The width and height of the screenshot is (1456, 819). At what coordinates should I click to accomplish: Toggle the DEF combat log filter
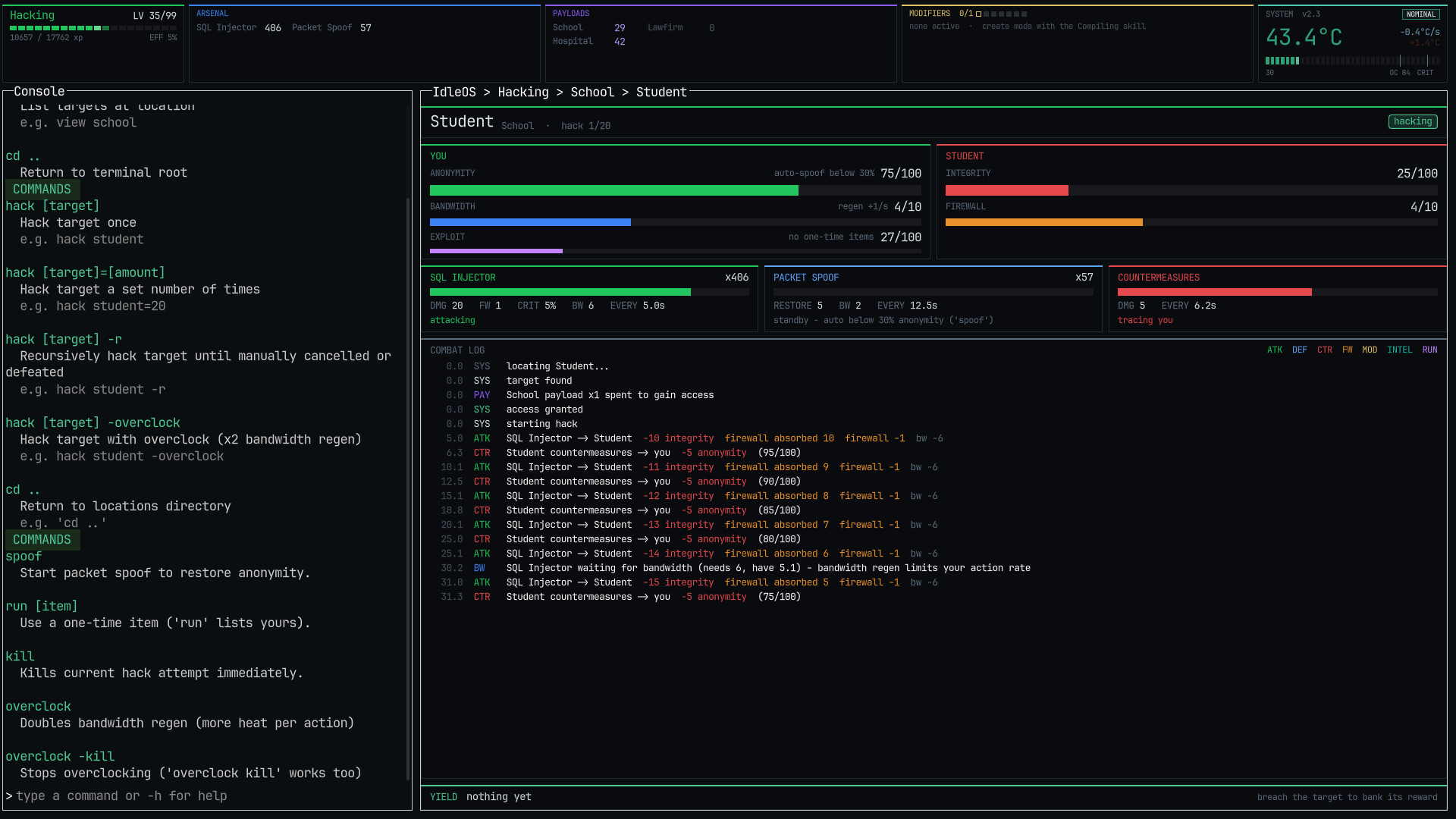click(1300, 350)
